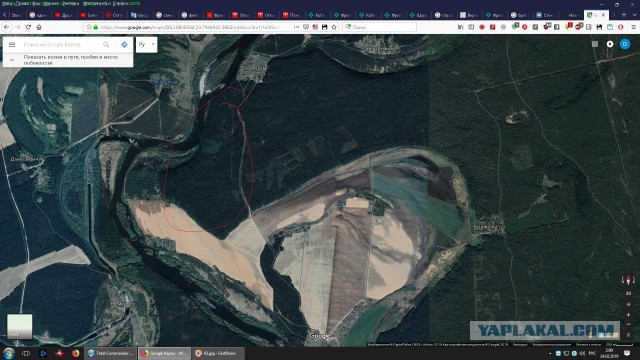
Task: Click the clock and date in system tray
Action: (x=609, y=353)
